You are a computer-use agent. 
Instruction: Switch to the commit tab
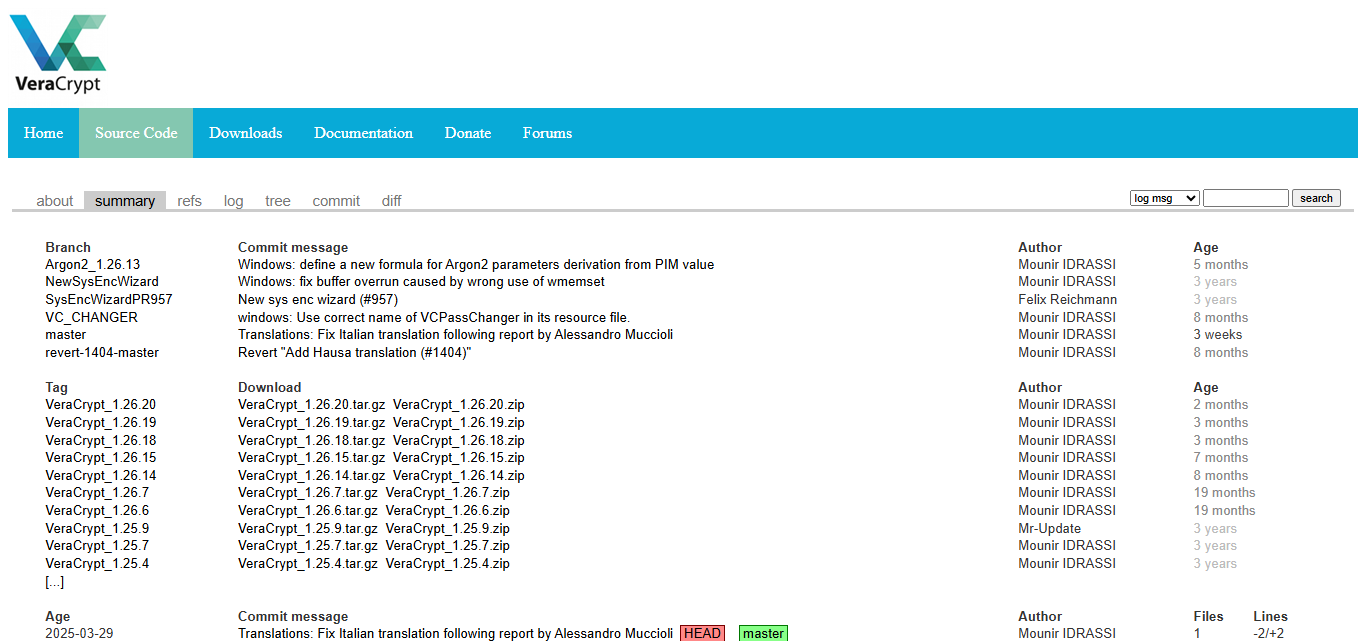[x=336, y=201]
